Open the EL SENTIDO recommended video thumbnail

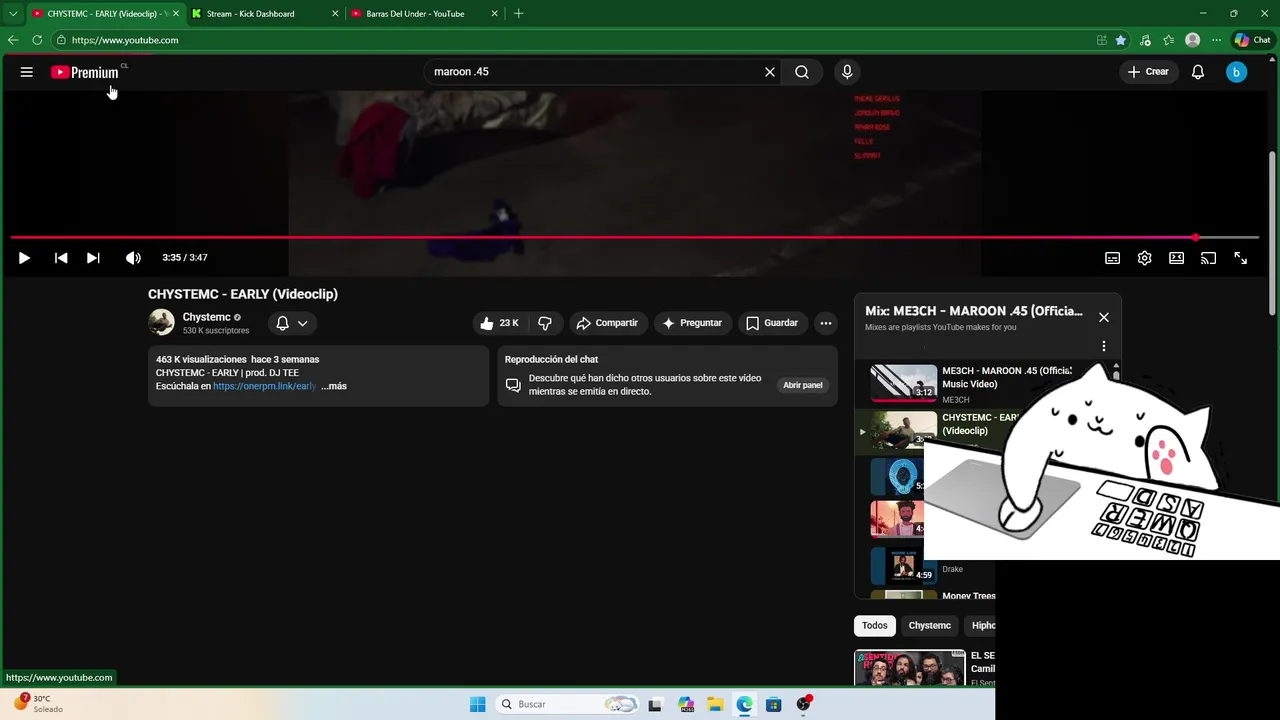pos(909,668)
